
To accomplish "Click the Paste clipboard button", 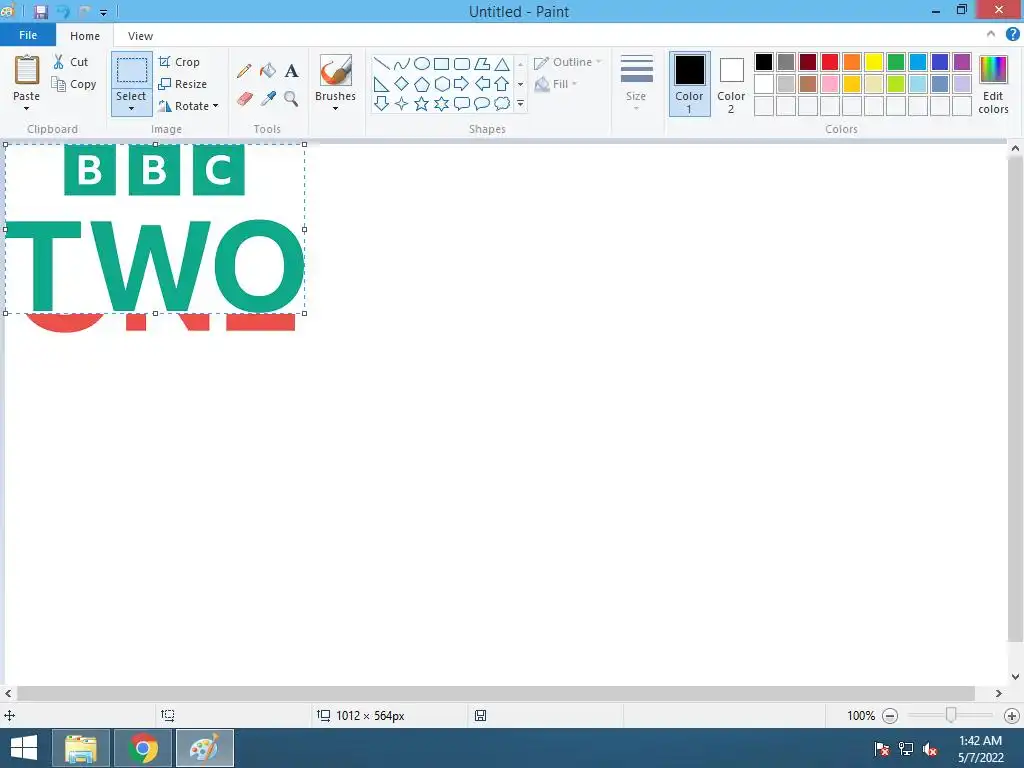I will pos(27,71).
